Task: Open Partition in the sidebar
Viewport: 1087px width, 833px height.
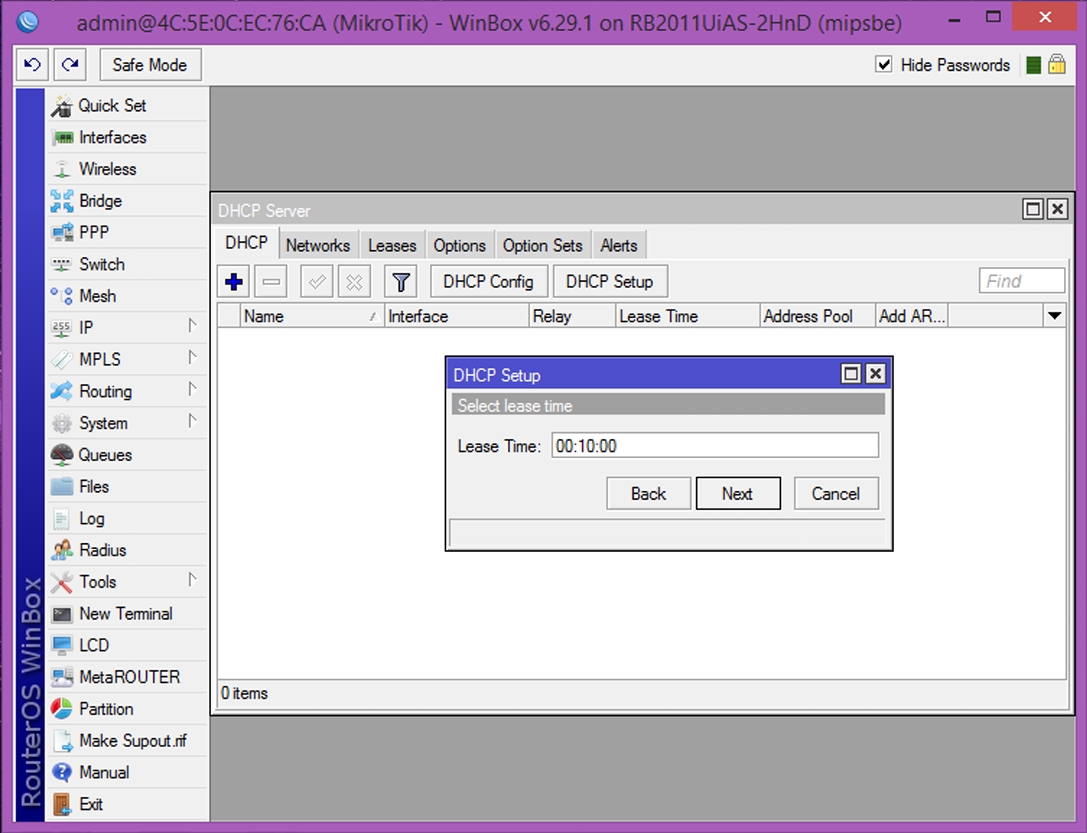Action: 128,709
